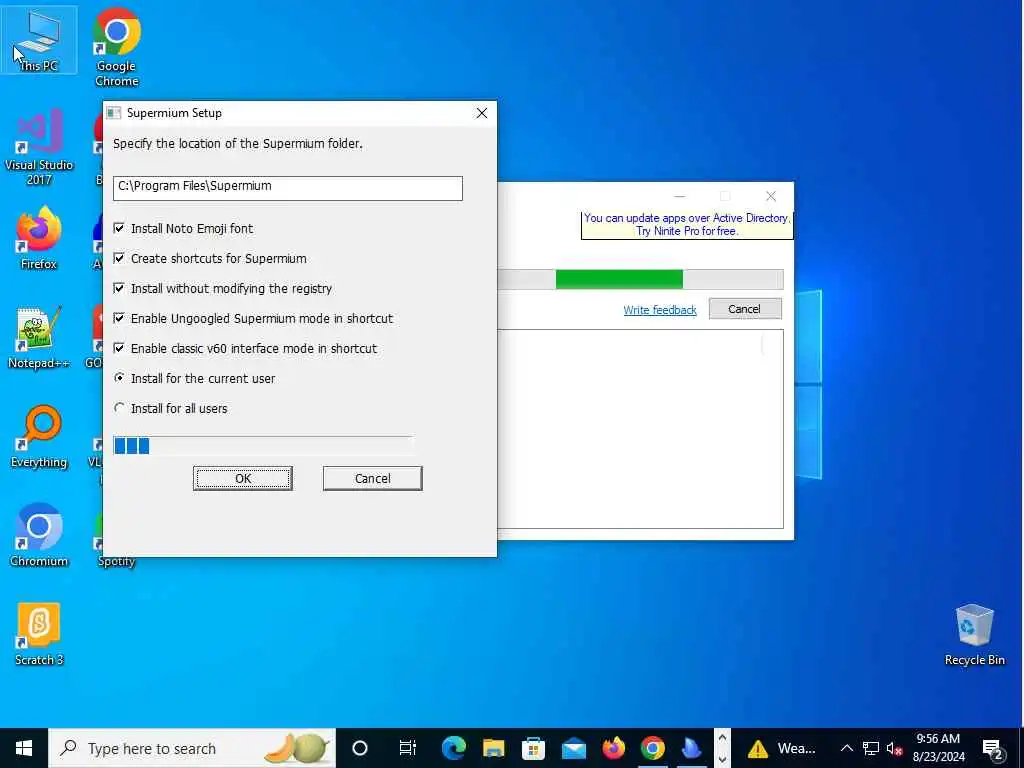Click the Windows Start button
Image resolution: width=1024 pixels, height=768 pixels.
pyautogui.click(x=24, y=748)
